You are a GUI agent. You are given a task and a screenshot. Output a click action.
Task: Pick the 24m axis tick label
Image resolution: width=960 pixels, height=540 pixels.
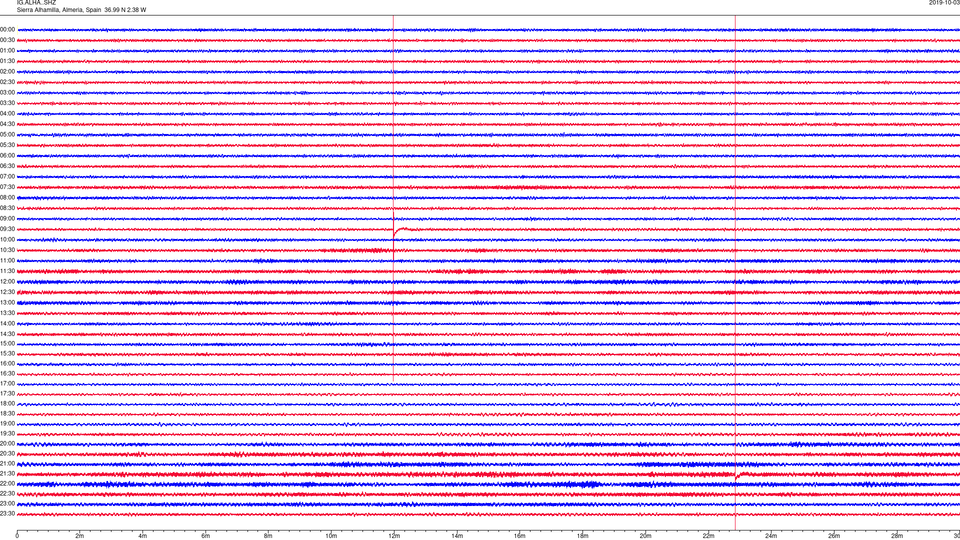(x=771, y=536)
